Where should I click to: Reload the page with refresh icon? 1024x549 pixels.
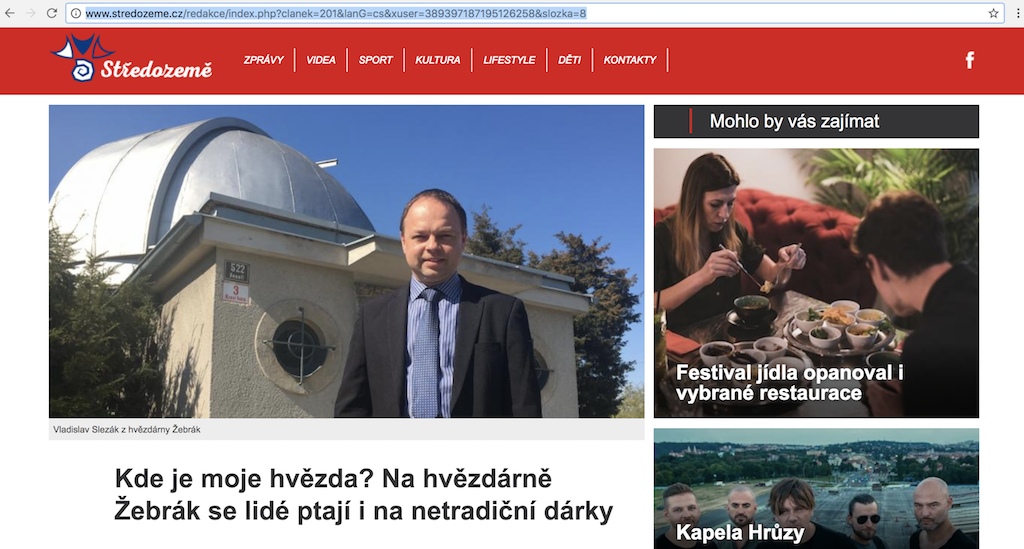point(52,13)
